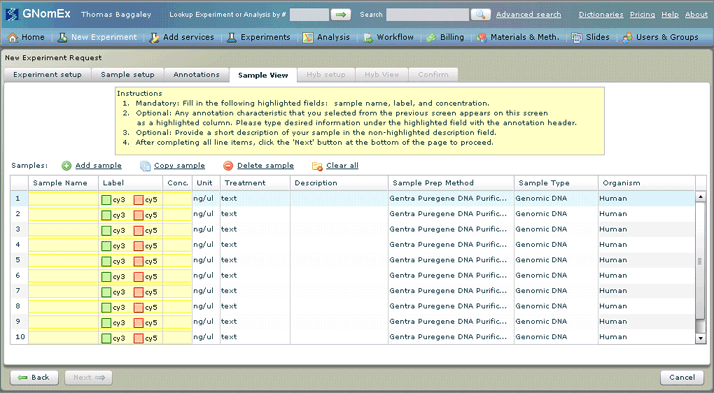
Task: Click the Add sample link
Action: 98,165
